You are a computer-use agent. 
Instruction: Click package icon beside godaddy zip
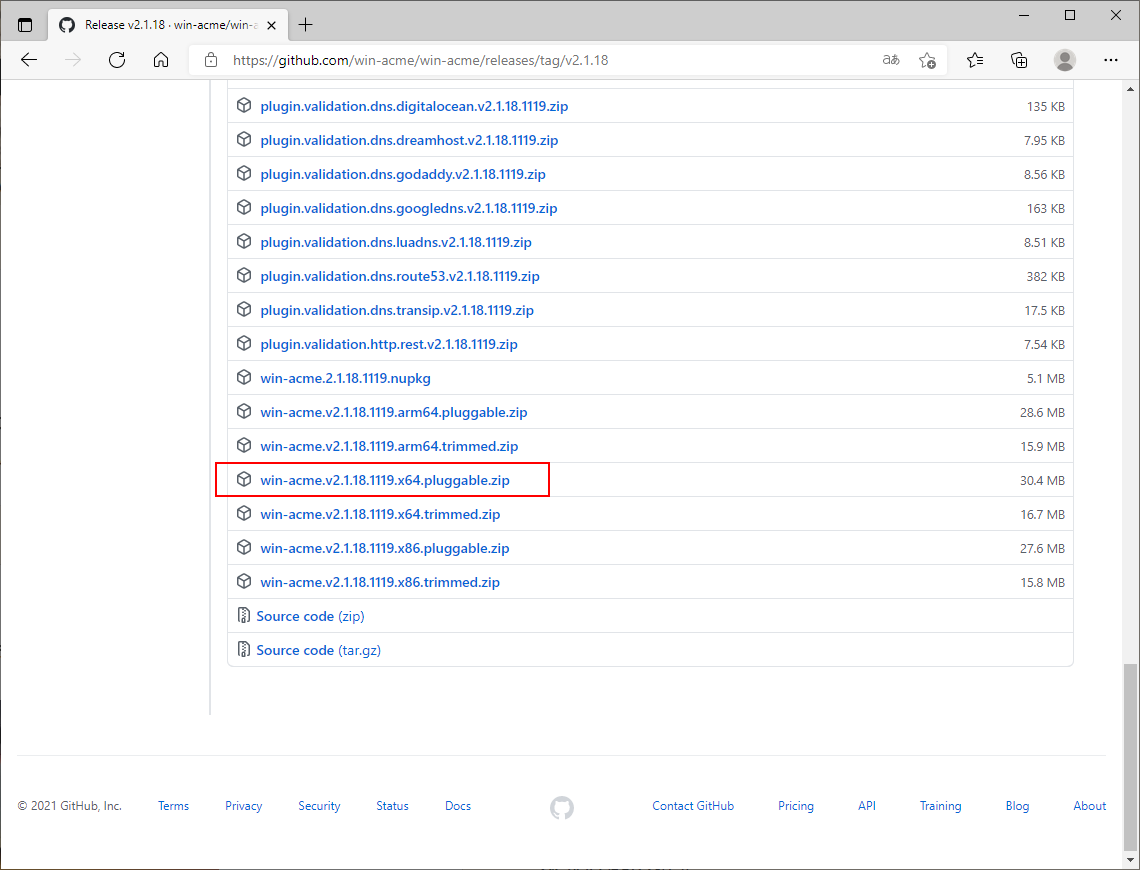pos(244,174)
